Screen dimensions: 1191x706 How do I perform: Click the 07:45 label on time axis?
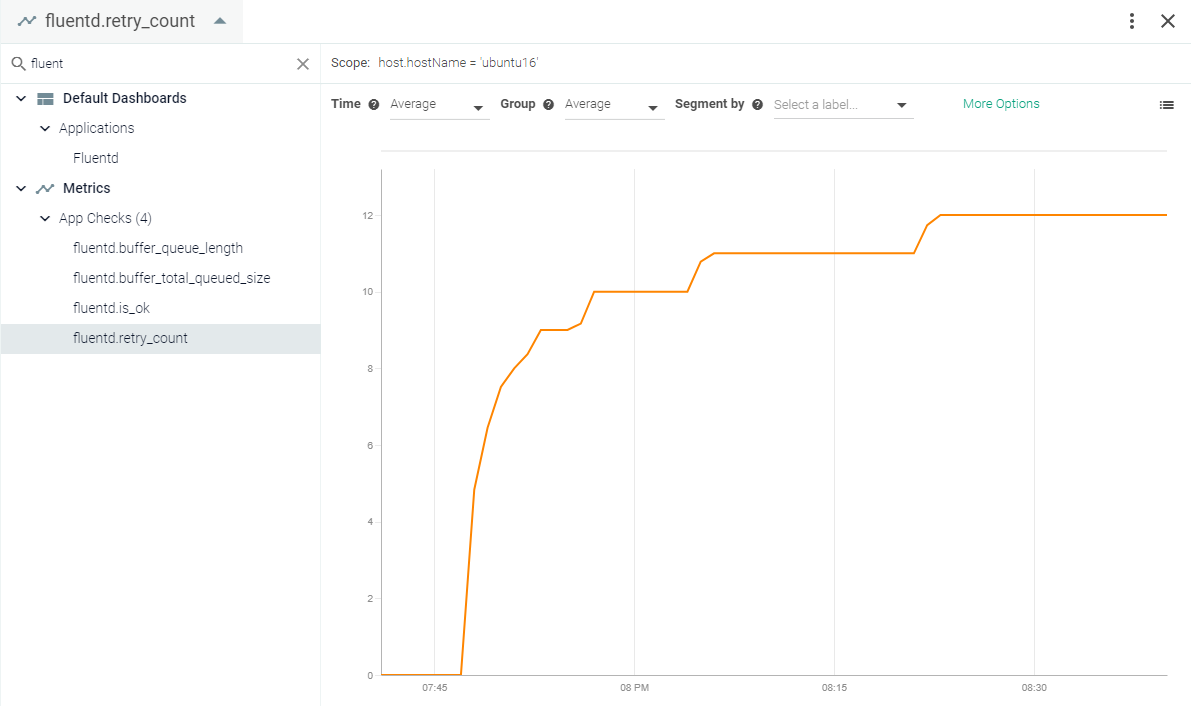[x=435, y=688]
